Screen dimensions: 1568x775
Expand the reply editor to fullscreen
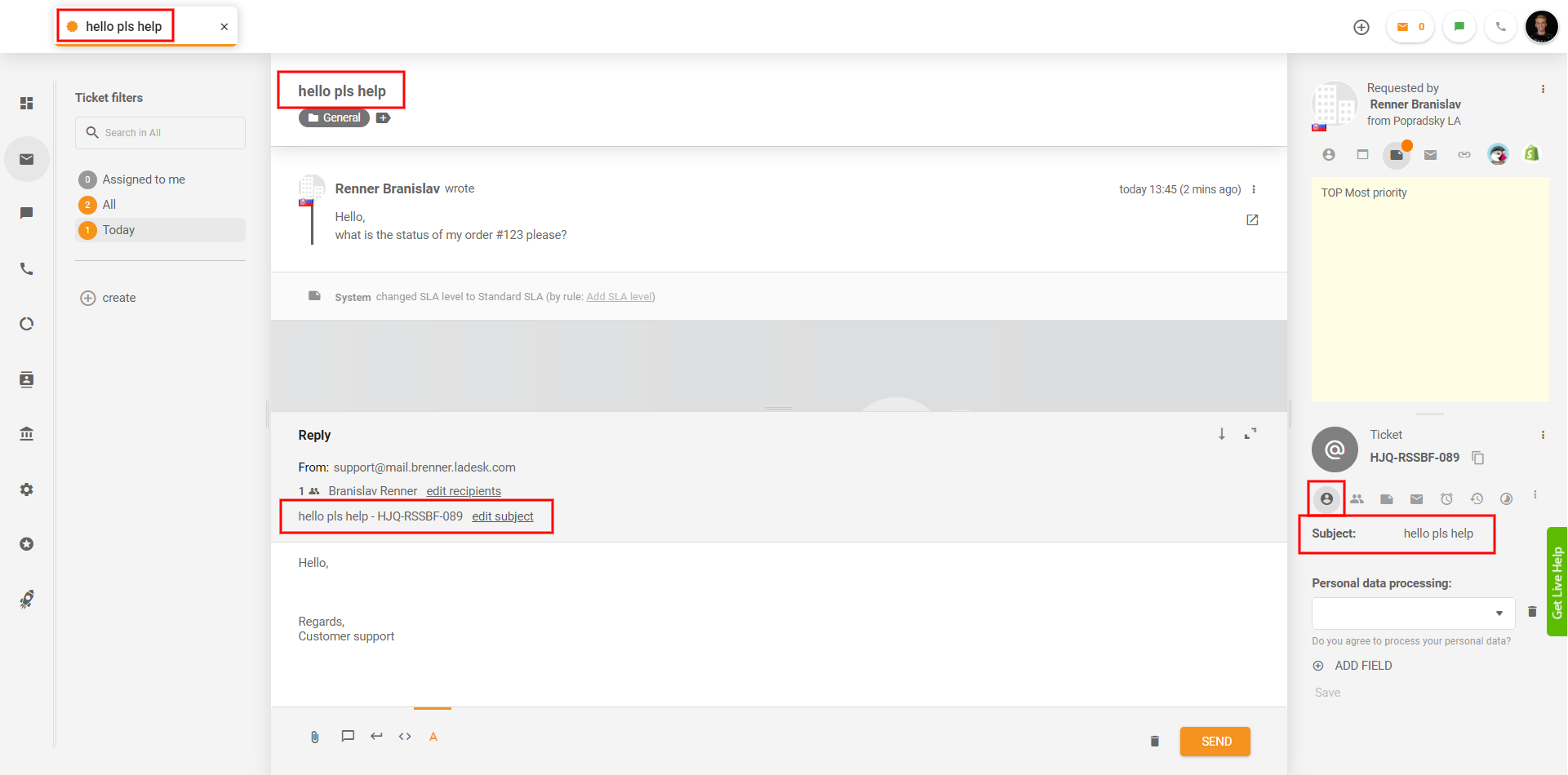[x=1250, y=434]
